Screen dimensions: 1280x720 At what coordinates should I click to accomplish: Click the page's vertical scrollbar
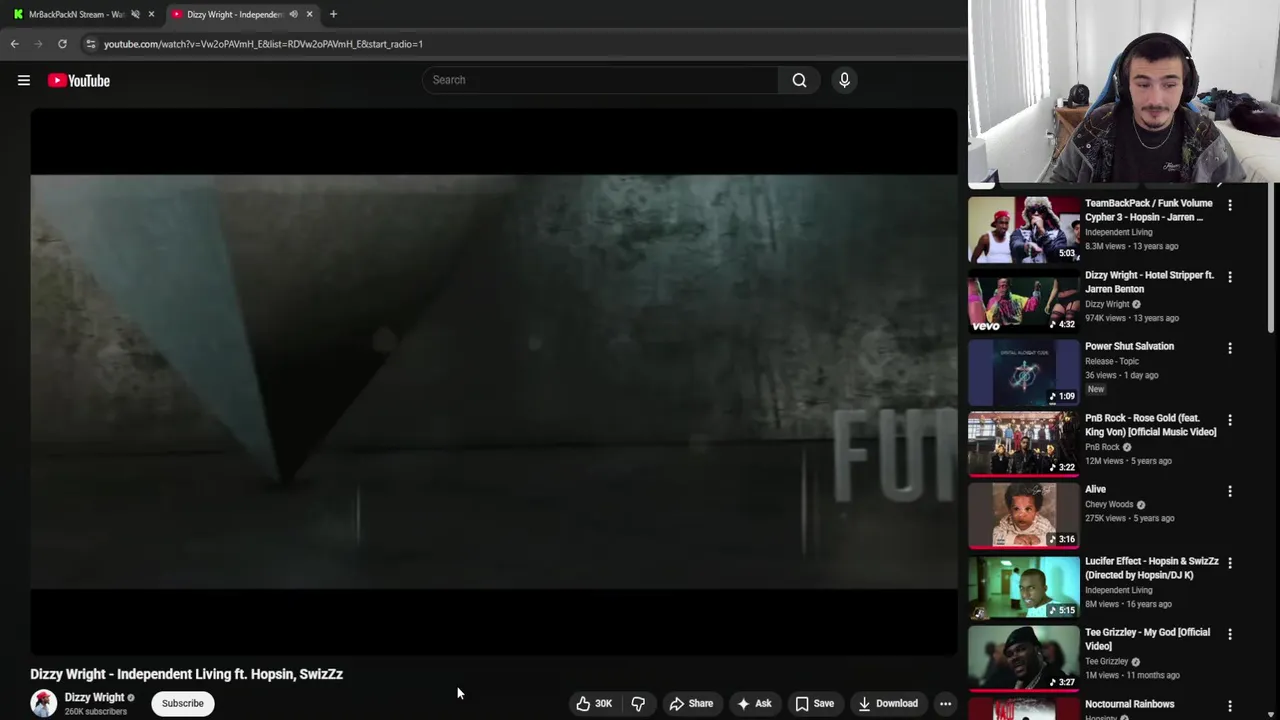[1272, 258]
